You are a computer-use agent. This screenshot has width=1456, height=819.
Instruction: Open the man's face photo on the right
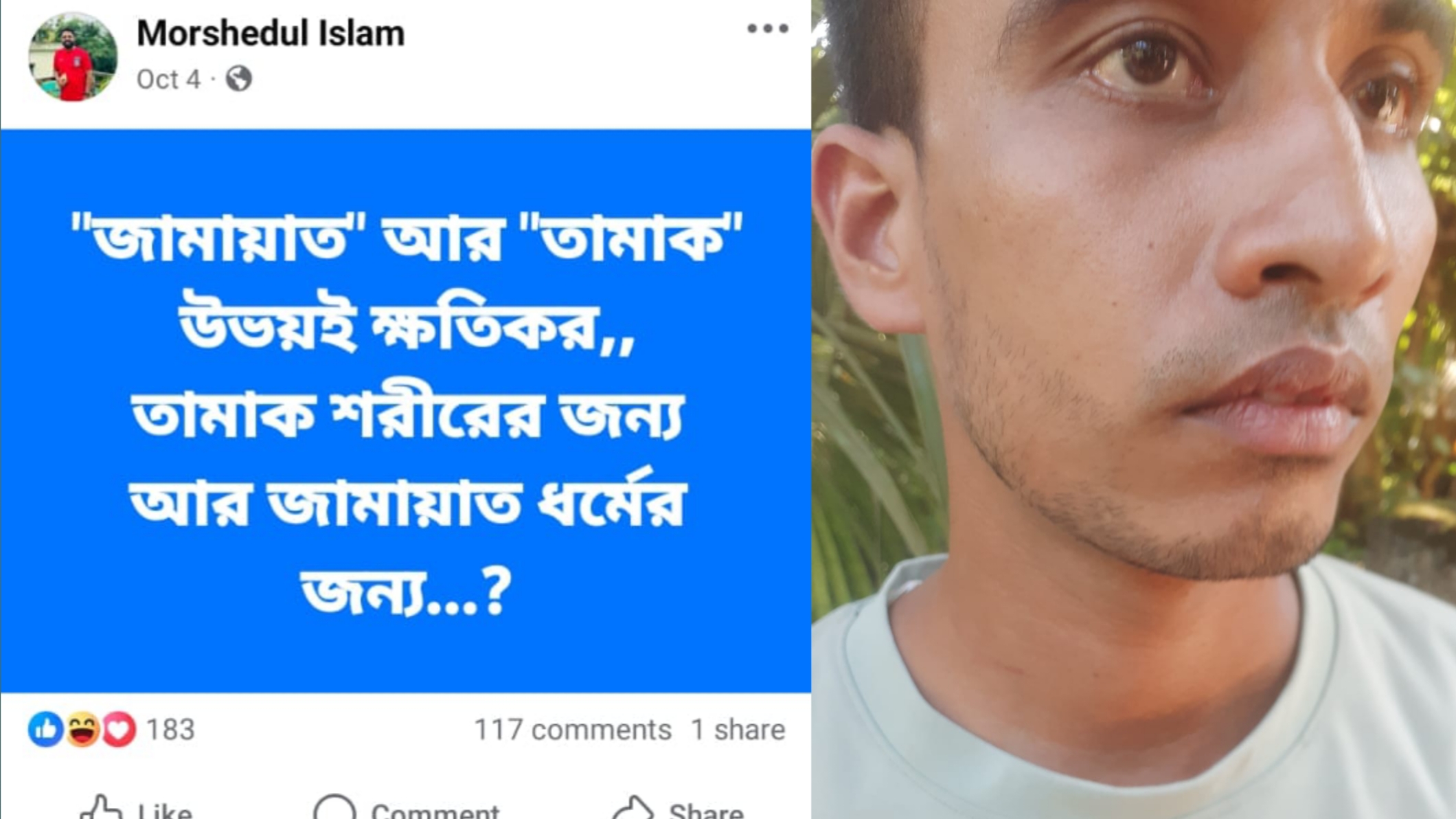(1133, 410)
